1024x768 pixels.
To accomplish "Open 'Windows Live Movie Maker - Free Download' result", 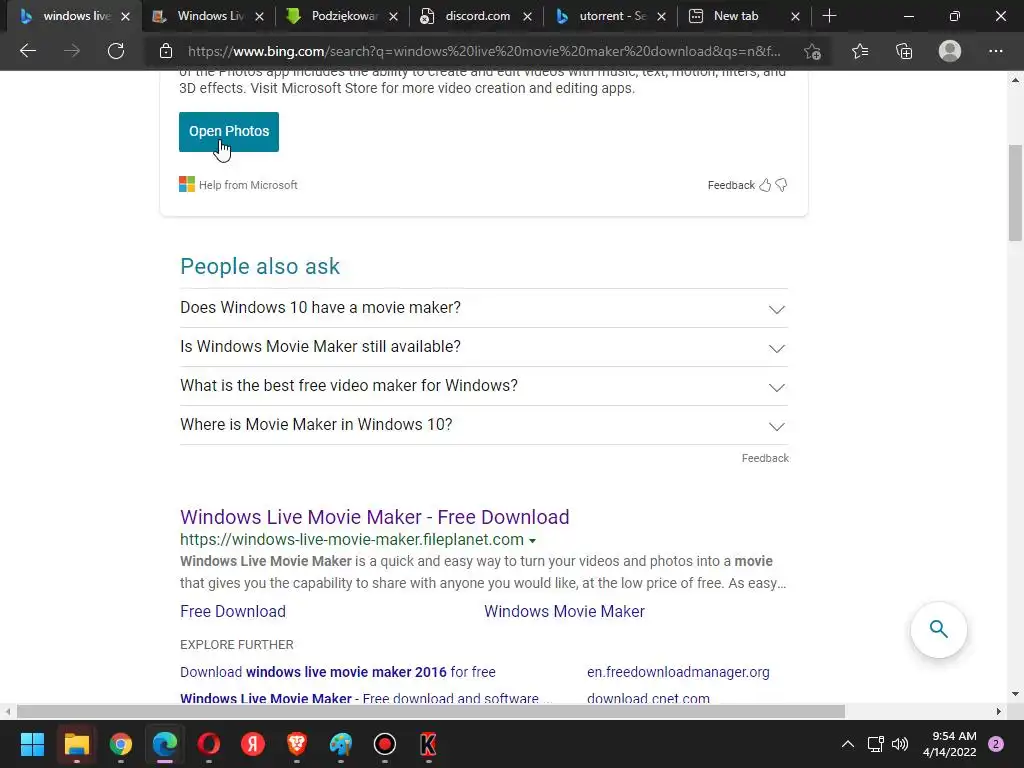I will point(374,517).
